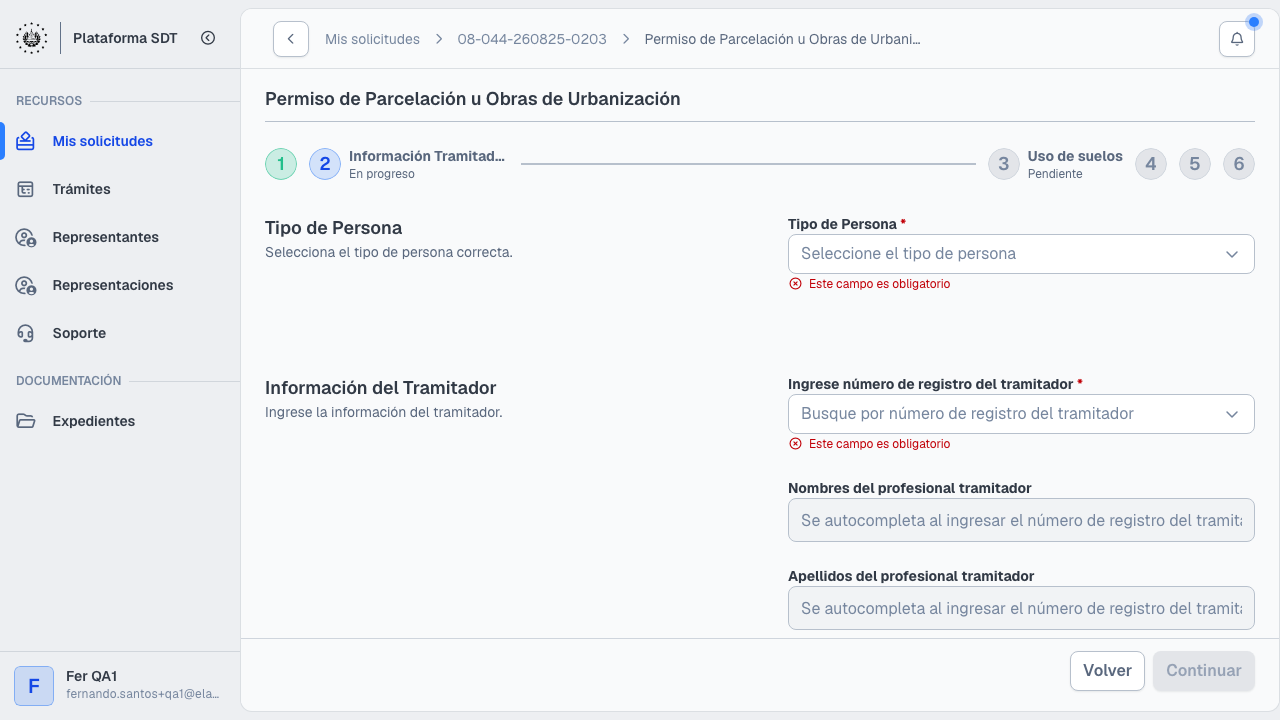The image size is (1280, 720).
Task: Open Soporte in the sidebar
Action: (x=120, y=333)
